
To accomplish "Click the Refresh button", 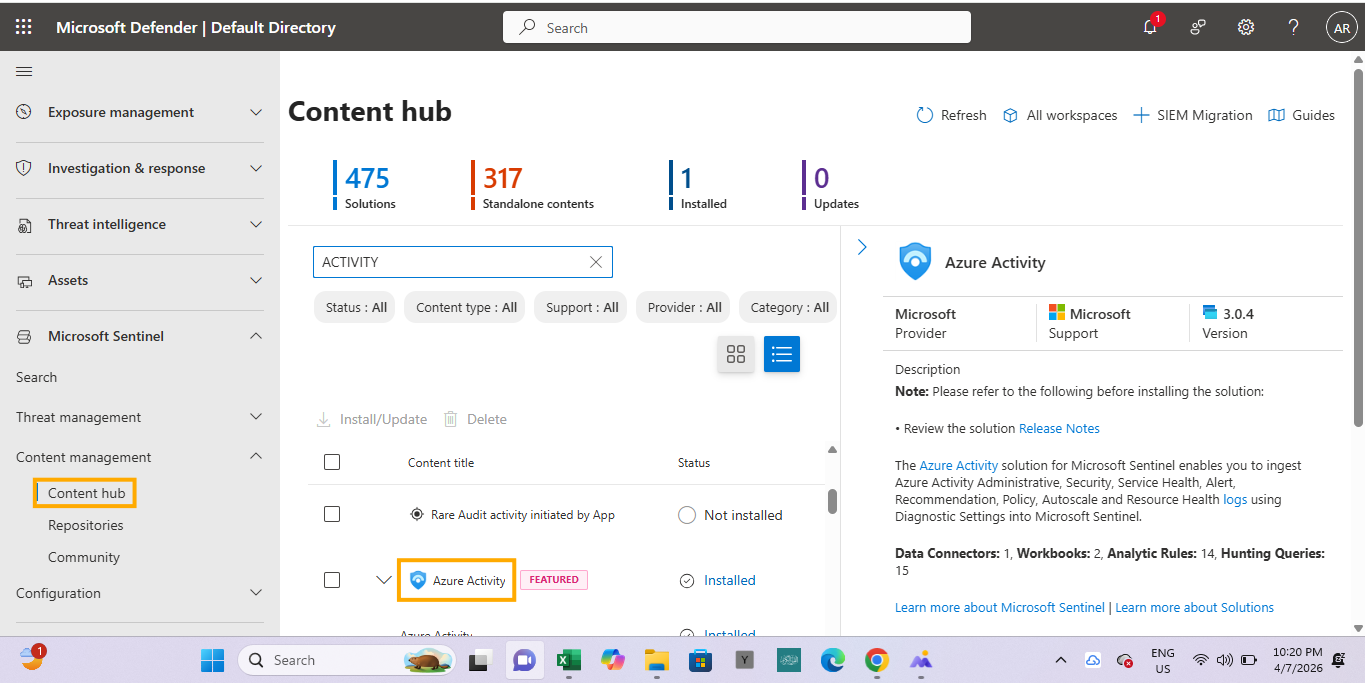I will coord(951,115).
